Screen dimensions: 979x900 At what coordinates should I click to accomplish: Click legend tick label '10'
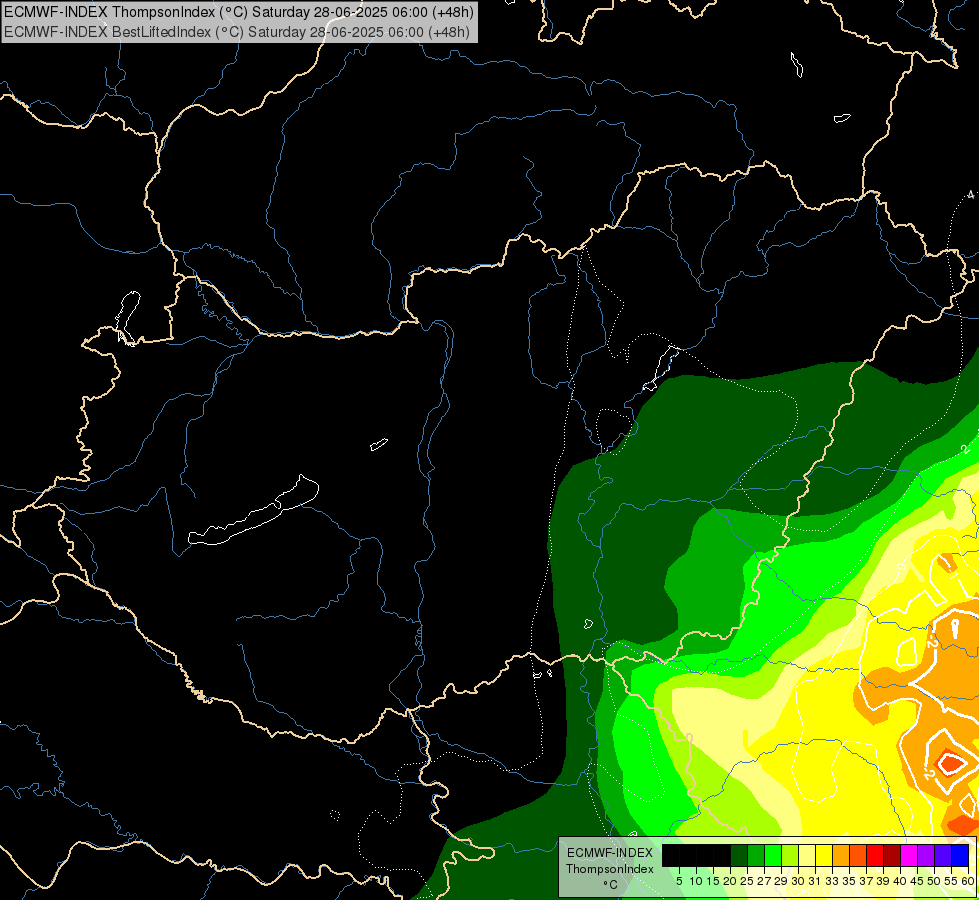point(696,881)
